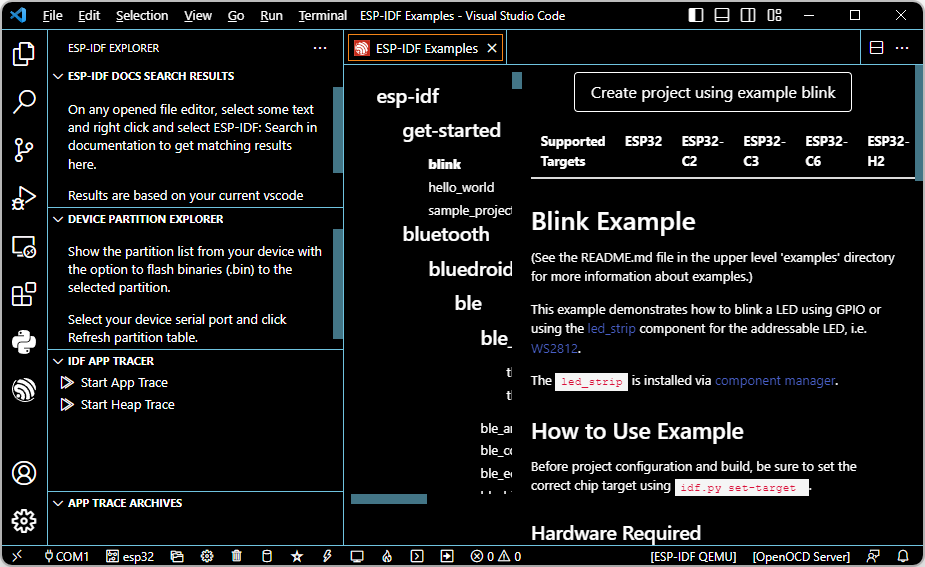The height and width of the screenshot is (567, 925).
Task: Open the Run menu
Action: [x=271, y=16]
